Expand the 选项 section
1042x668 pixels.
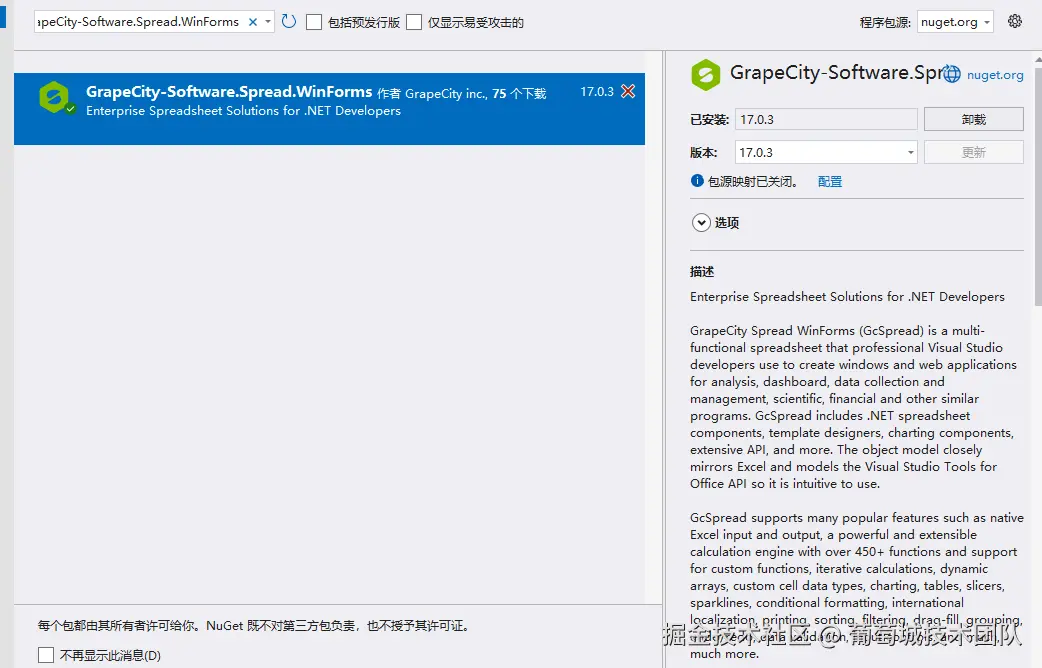pos(701,223)
